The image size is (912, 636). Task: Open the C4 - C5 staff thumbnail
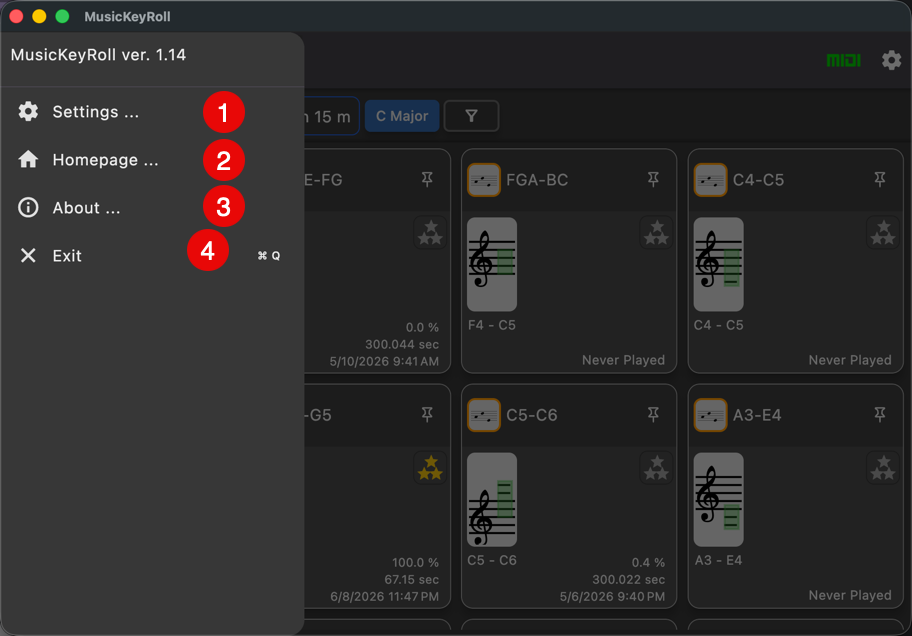pos(718,264)
